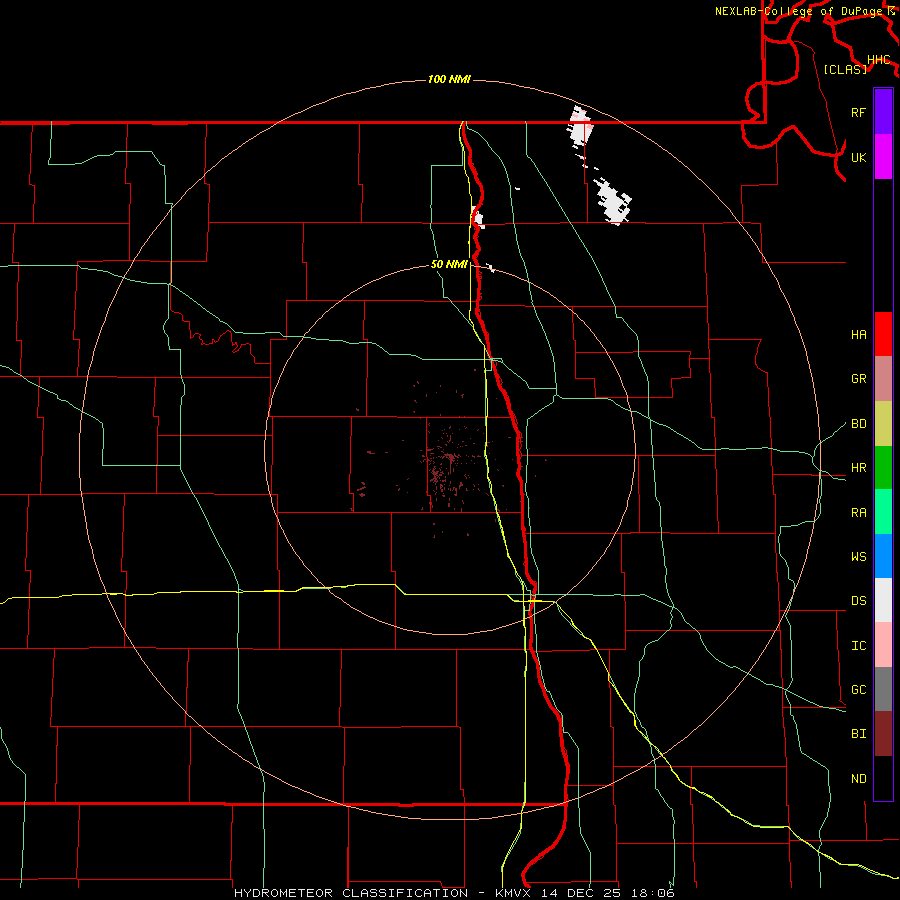The height and width of the screenshot is (900, 900).
Task: Click the GC gray color swatch
Action: pyautogui.click(x=883, y=689)
